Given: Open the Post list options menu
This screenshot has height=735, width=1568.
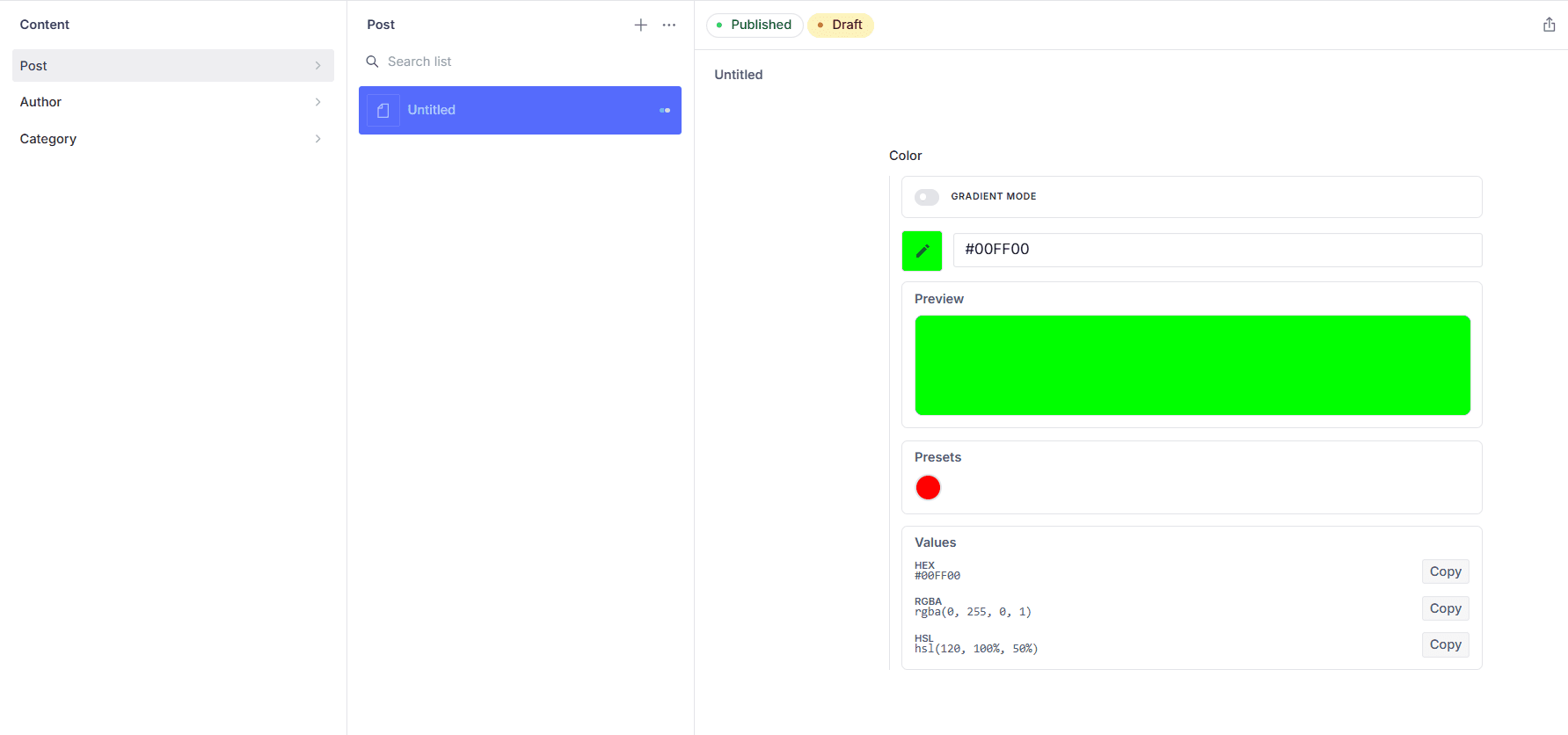Looking at the screenshot, I should coord(669,25).
